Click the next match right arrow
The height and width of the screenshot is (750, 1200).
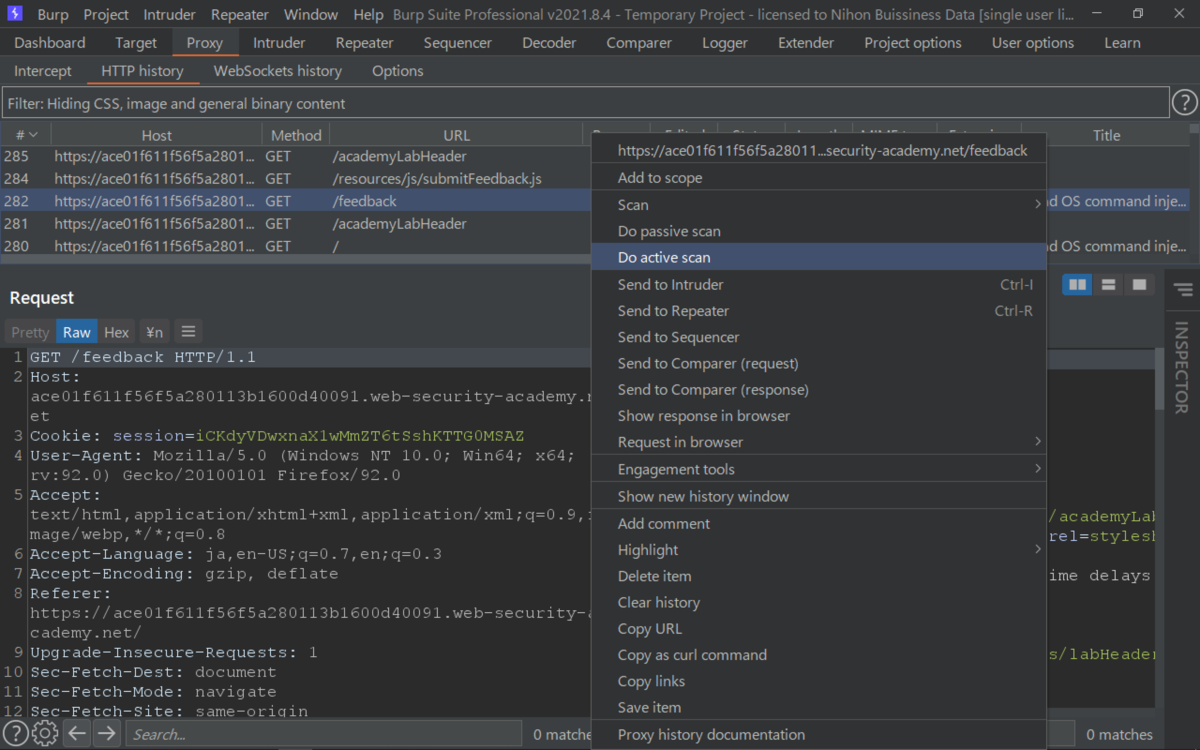point(107,734)
